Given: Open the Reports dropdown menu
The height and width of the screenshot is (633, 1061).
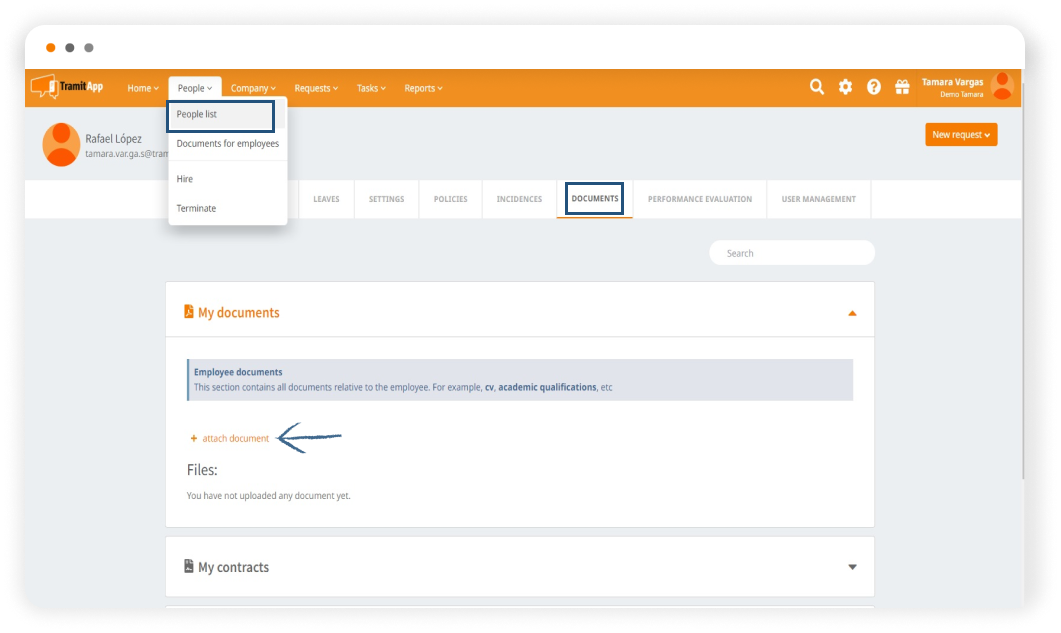Looking at the screenshot, I should (423, 88).
